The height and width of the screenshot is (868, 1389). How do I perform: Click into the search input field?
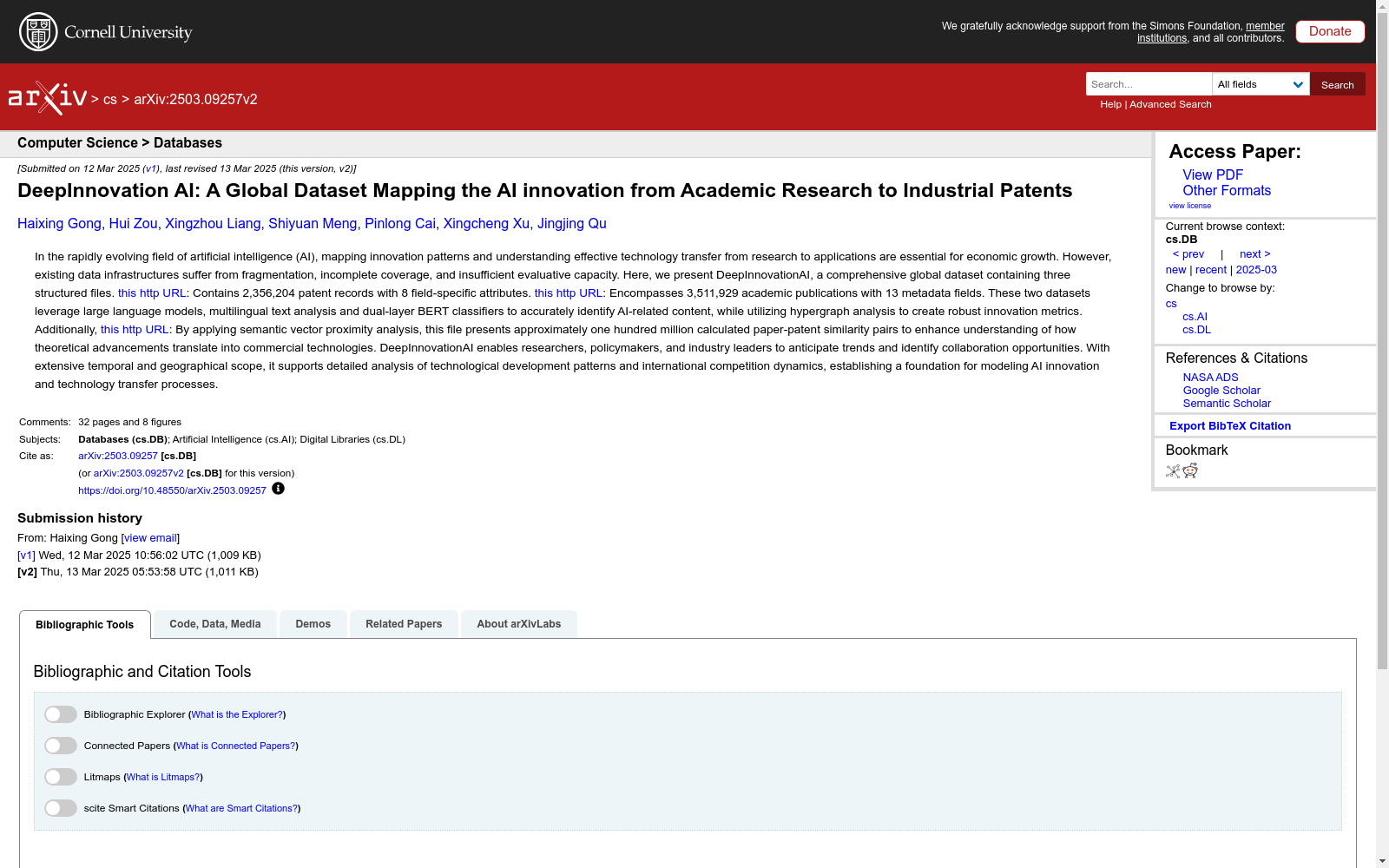tap(1149, 84)
